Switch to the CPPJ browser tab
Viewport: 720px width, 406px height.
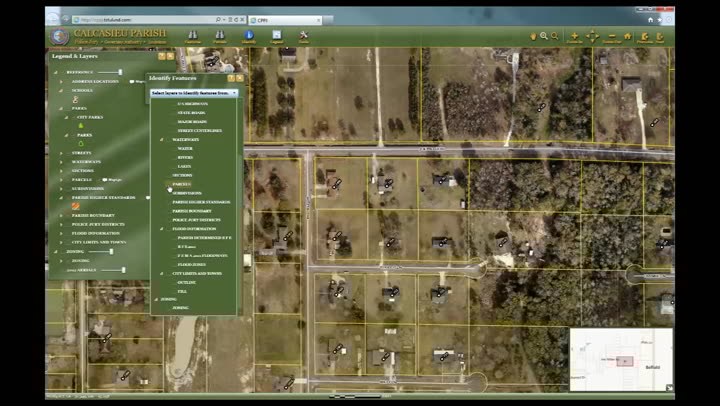point(285,20)
